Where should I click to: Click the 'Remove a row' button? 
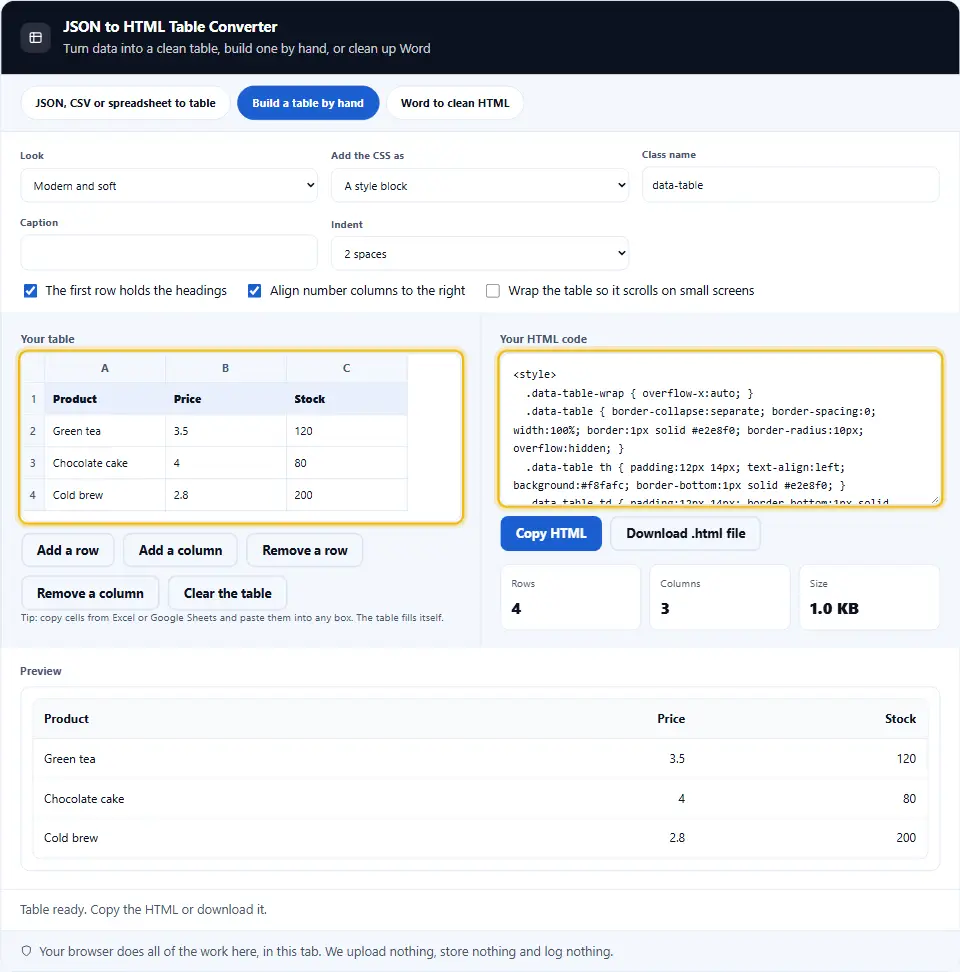[x=305, y=550]
